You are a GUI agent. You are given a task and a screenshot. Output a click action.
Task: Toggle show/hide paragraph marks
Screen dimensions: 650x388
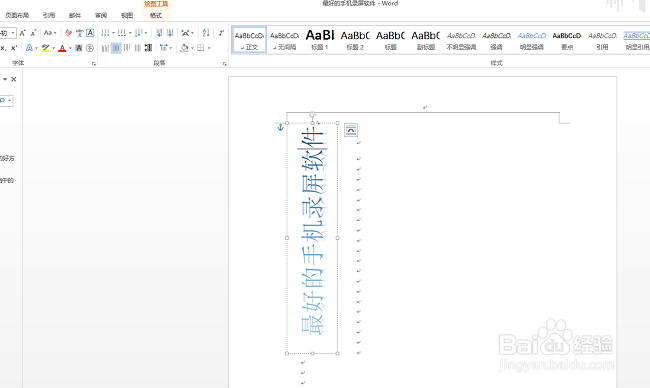pos(221,33)
